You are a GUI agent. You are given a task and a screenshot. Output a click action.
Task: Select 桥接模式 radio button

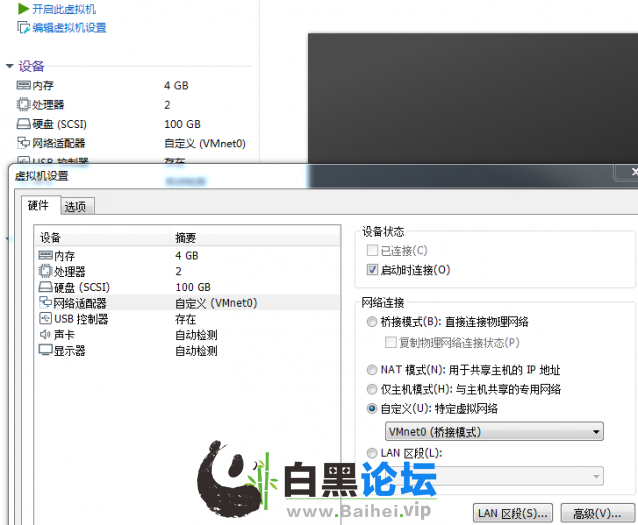pyautogui.click(x=373, y=322)
